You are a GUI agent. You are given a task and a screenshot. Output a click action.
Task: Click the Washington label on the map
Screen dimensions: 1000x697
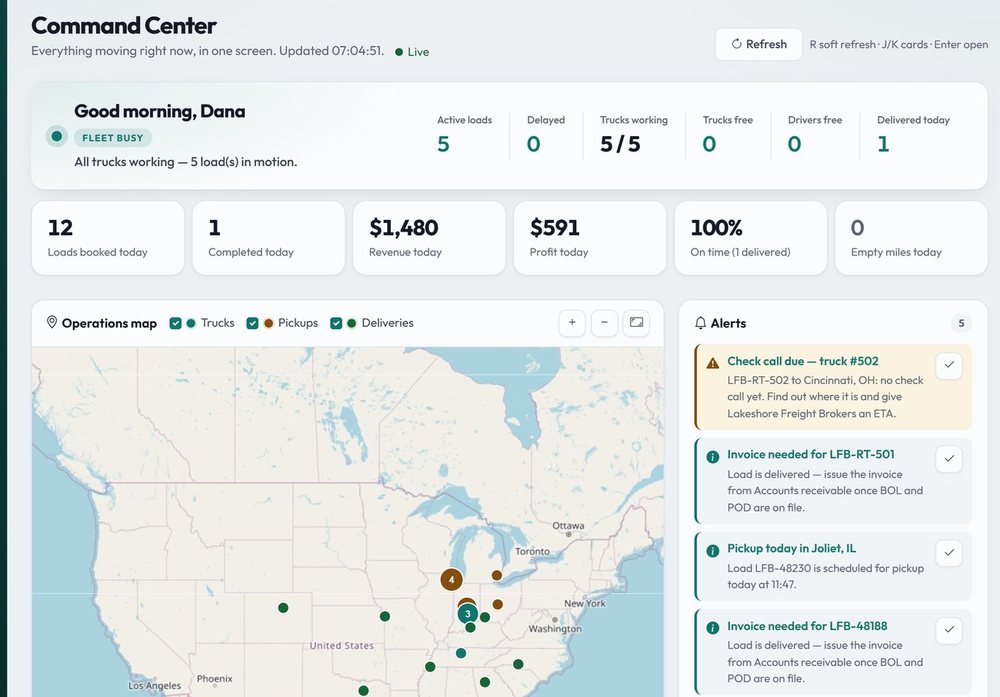[555, 629]
